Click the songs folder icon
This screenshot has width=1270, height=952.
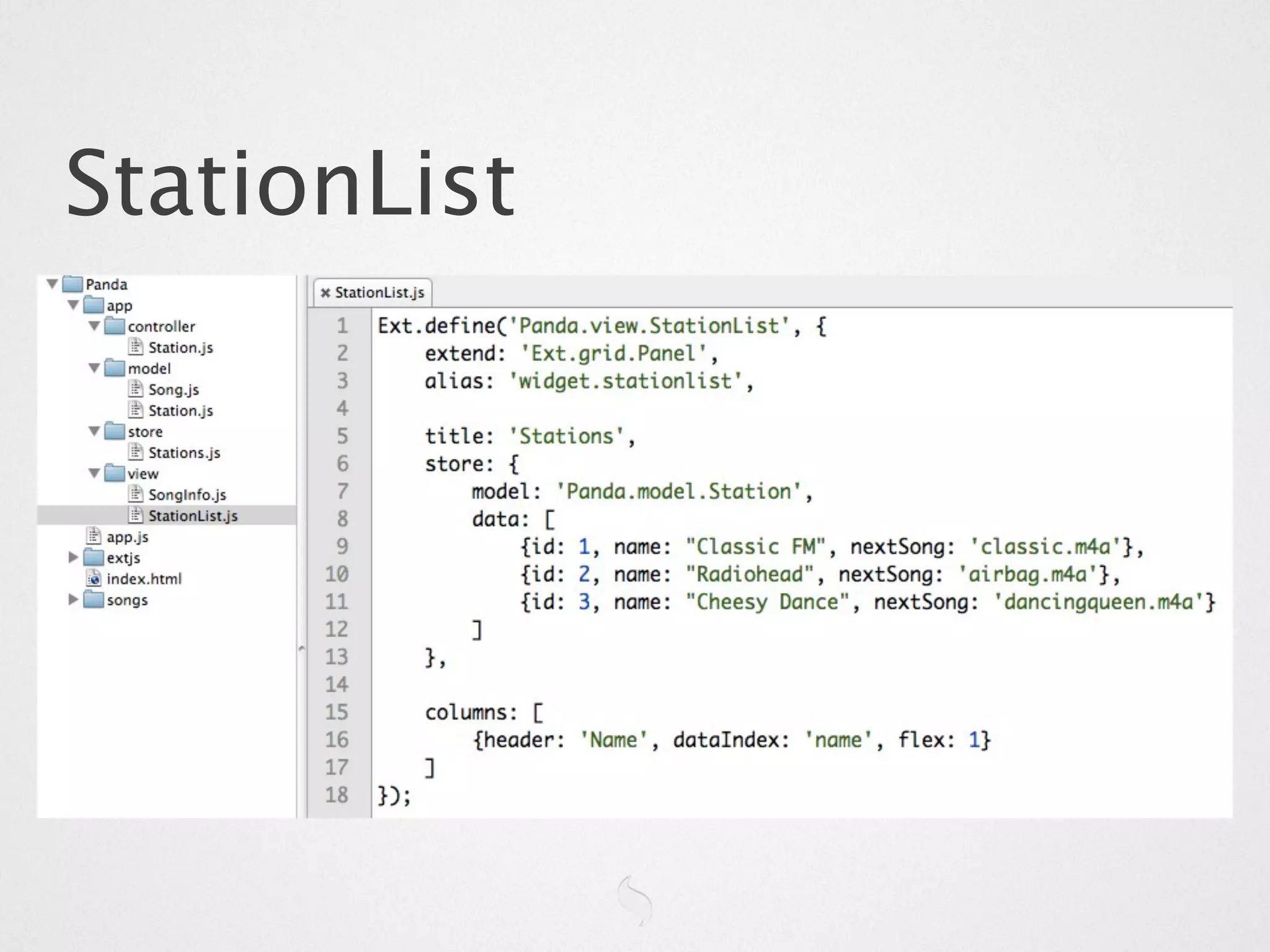click(94, 600)
